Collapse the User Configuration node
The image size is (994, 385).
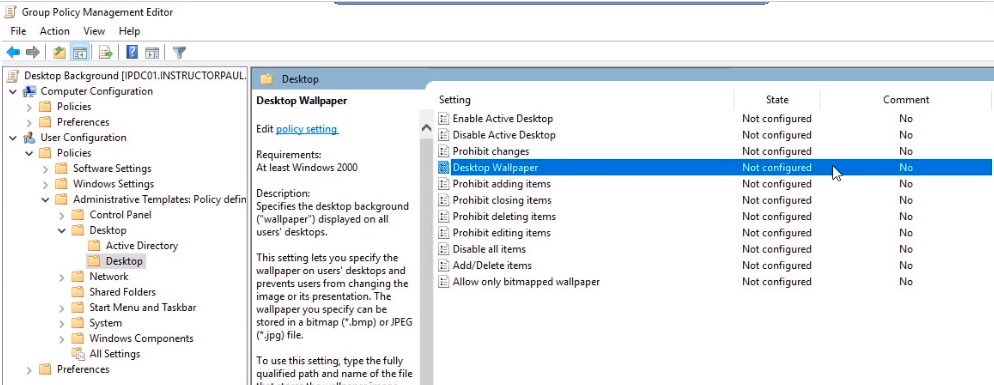(13, 138)
